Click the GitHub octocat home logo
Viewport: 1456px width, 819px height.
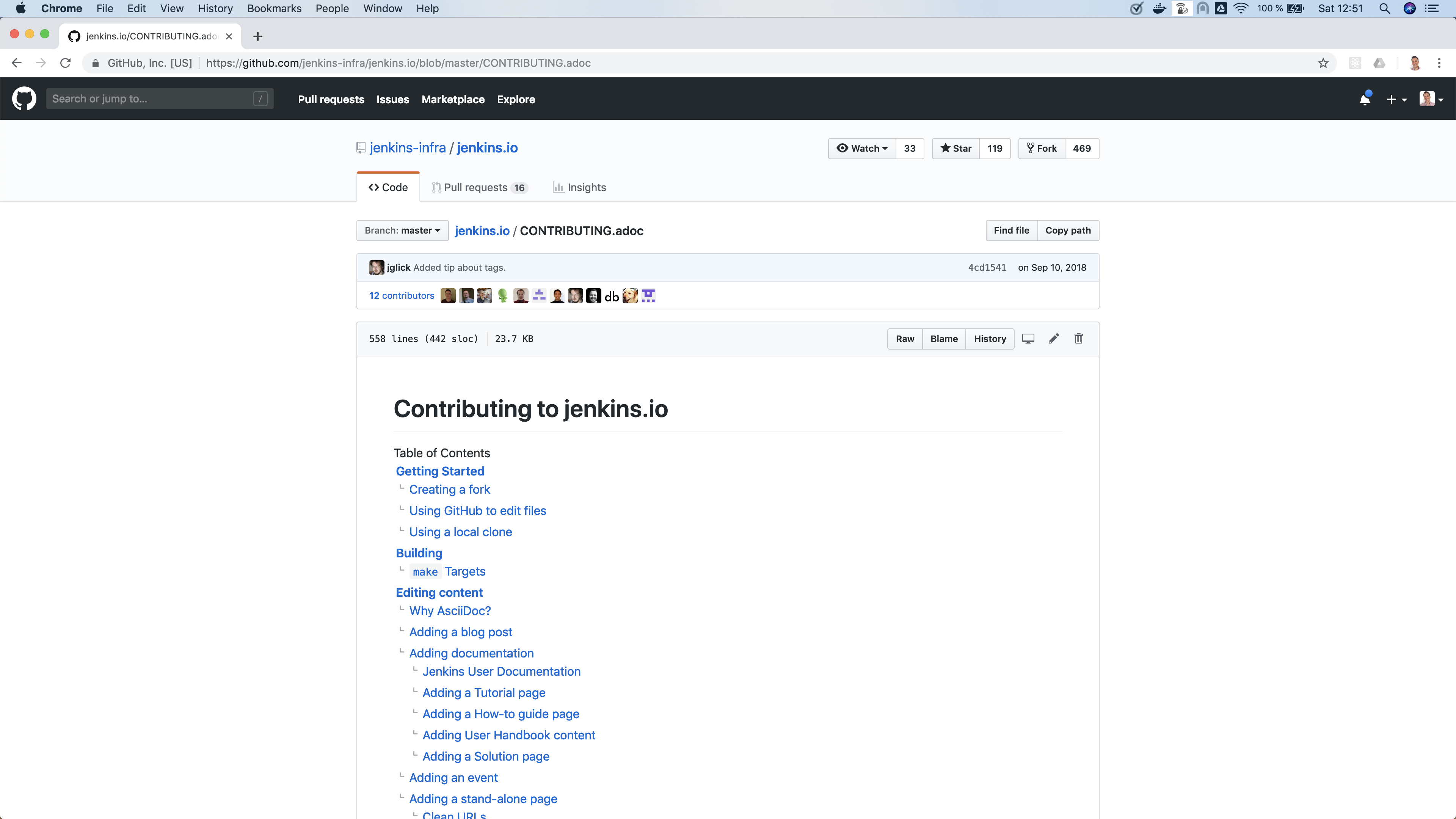24,99
